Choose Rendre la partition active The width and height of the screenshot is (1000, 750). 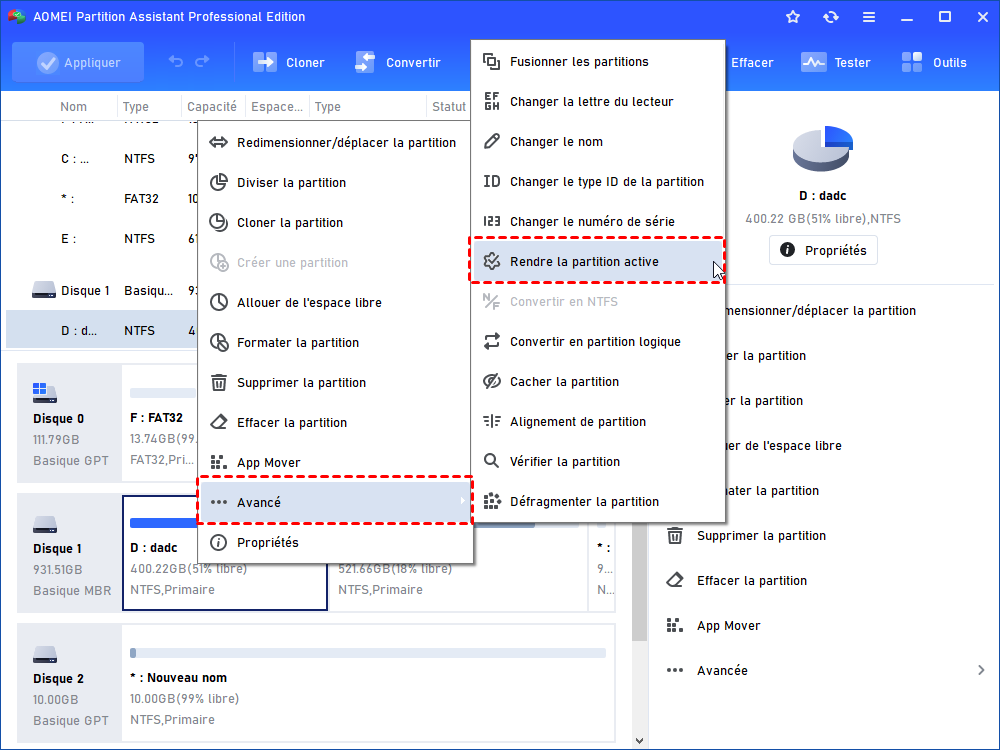598,261
